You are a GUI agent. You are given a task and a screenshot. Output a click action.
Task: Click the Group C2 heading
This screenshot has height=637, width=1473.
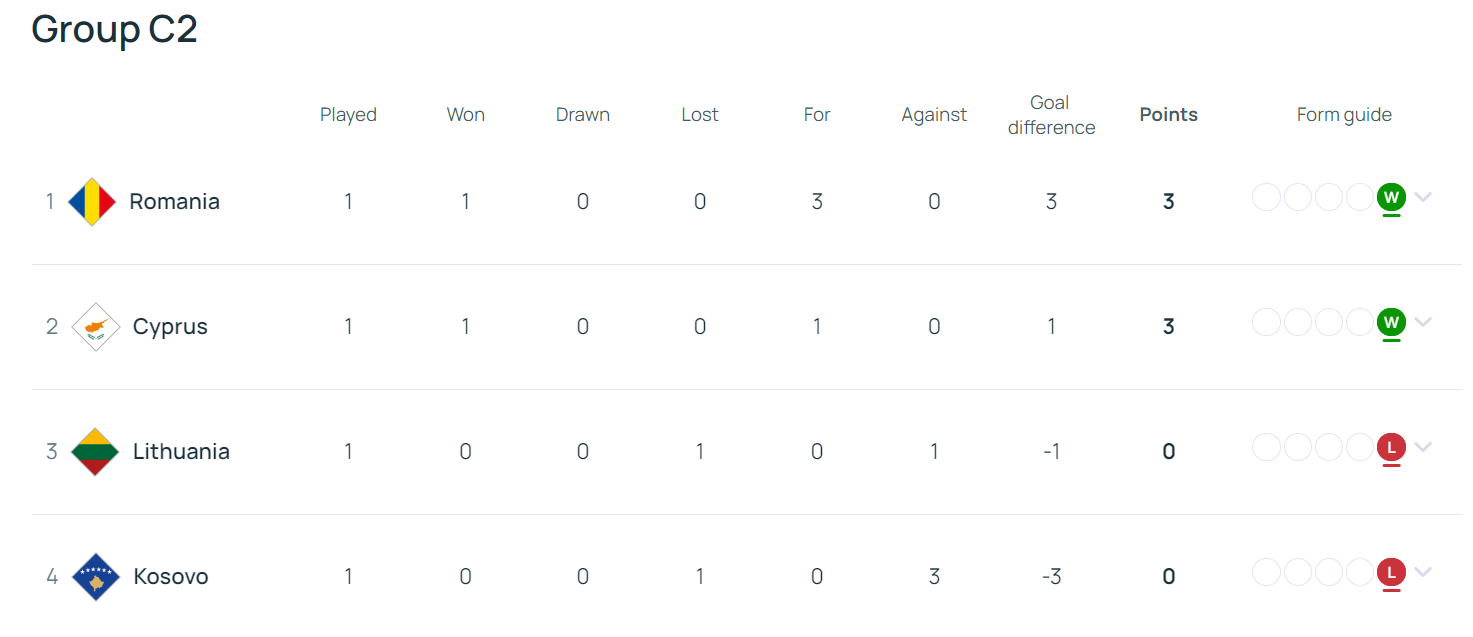tap(114, 30)
